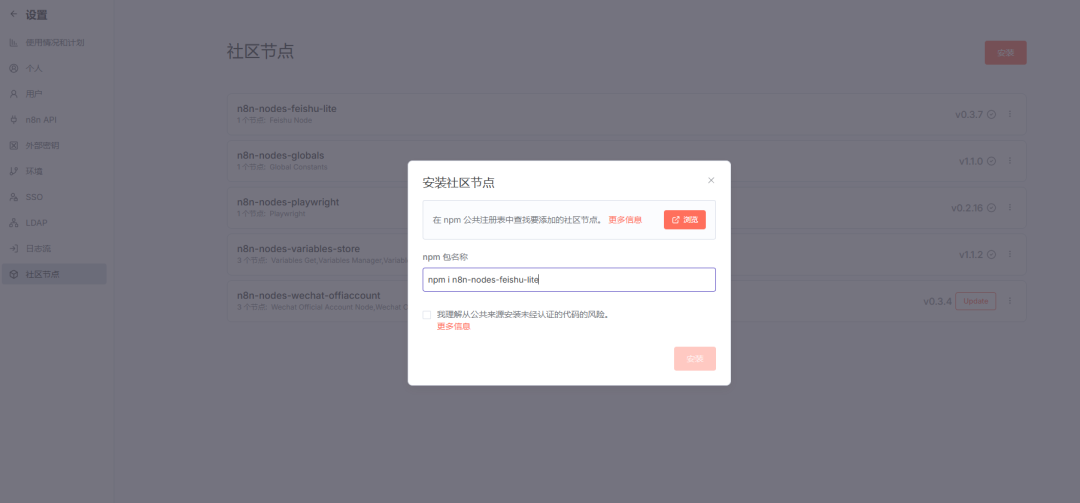The width and height of the screenshot is (1080, 503).
Task: Click the back arrow beside 设置
Action: click(13, 15)
